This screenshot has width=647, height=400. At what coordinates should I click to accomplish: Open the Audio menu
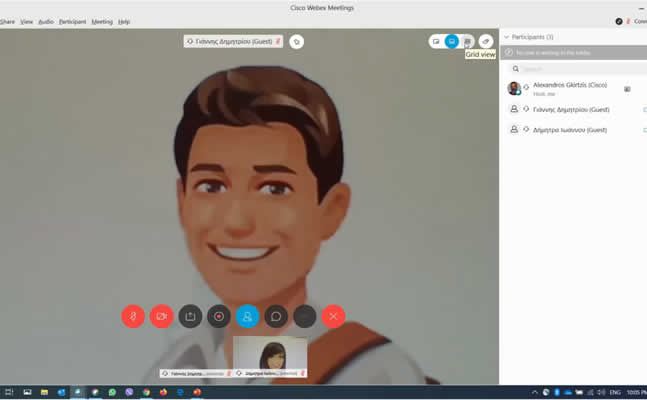coord(46,21)
